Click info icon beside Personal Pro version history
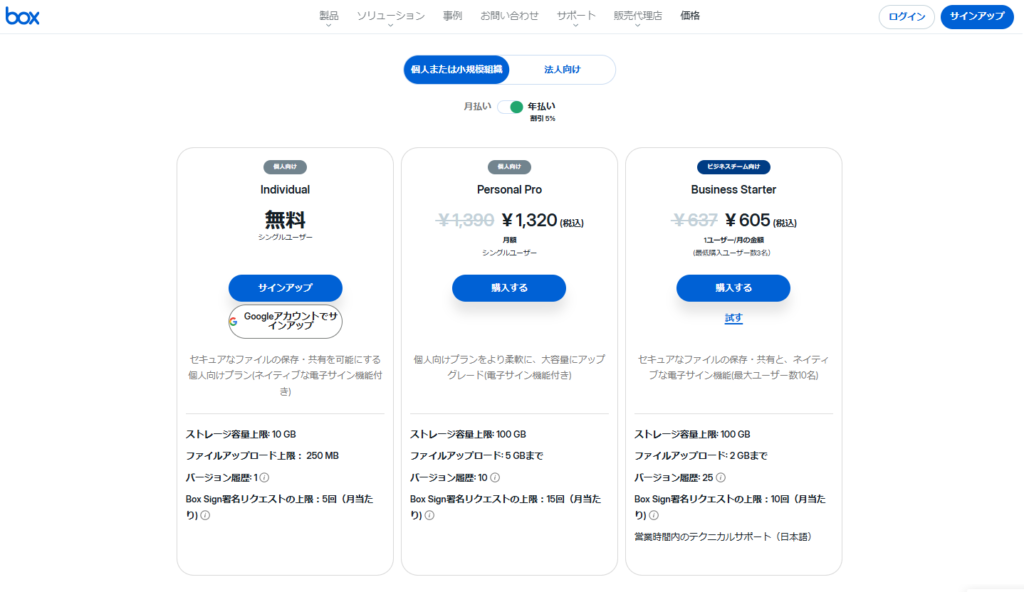 pos(496,477)
